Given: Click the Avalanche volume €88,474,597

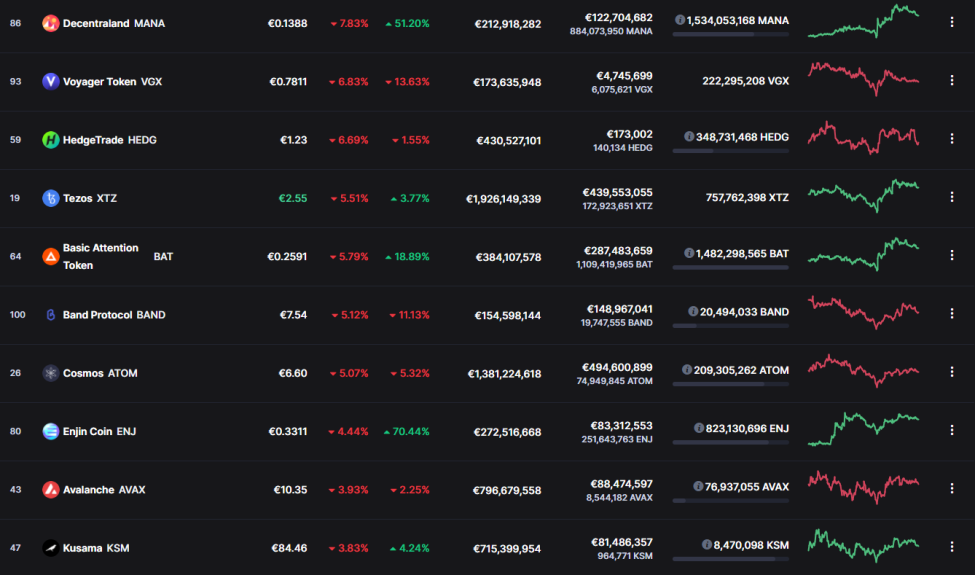Looking at the screenshot, I should point(621,484).
